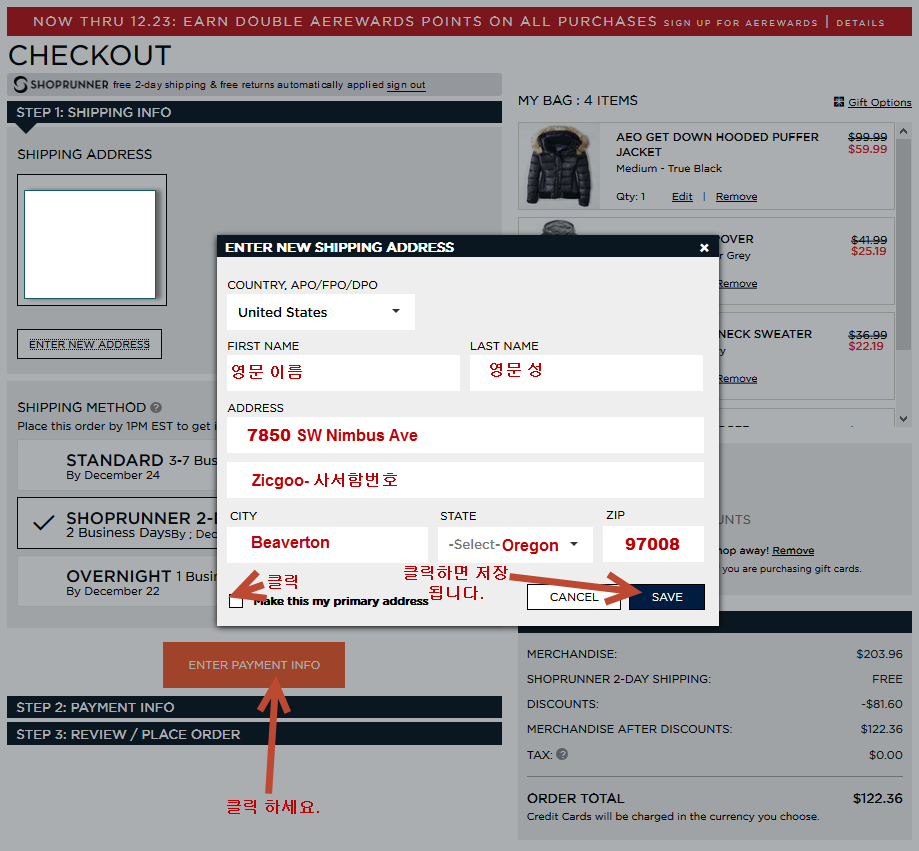Click the Enter New Address button
This screenshot has height=851, width=919.
tap(89, 344)
